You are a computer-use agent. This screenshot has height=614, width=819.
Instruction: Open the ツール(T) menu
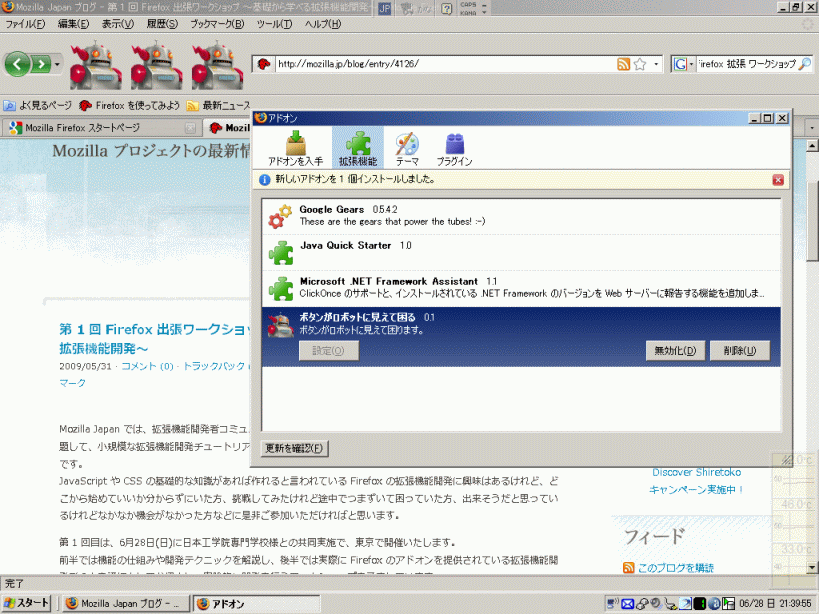coord(274,24)
